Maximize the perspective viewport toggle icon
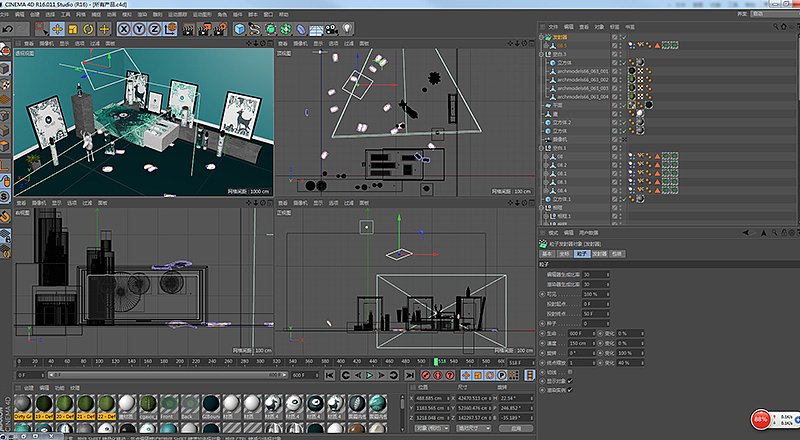This screenshot has height=440, width=800. pos(269,43)
